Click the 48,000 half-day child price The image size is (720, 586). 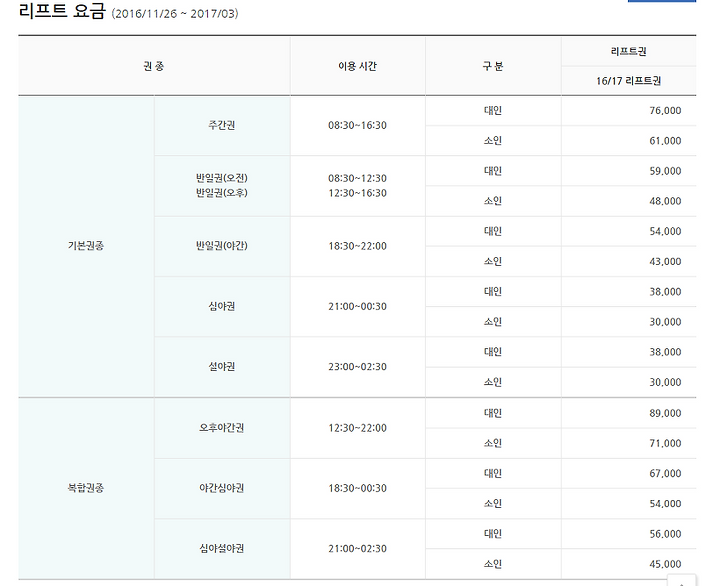pyautogui.click(x=665, y=201)
